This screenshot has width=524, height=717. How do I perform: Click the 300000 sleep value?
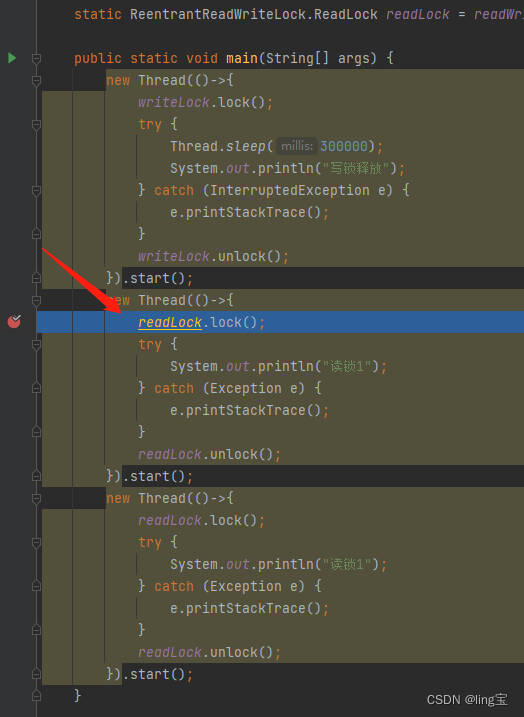coord(344,146)
